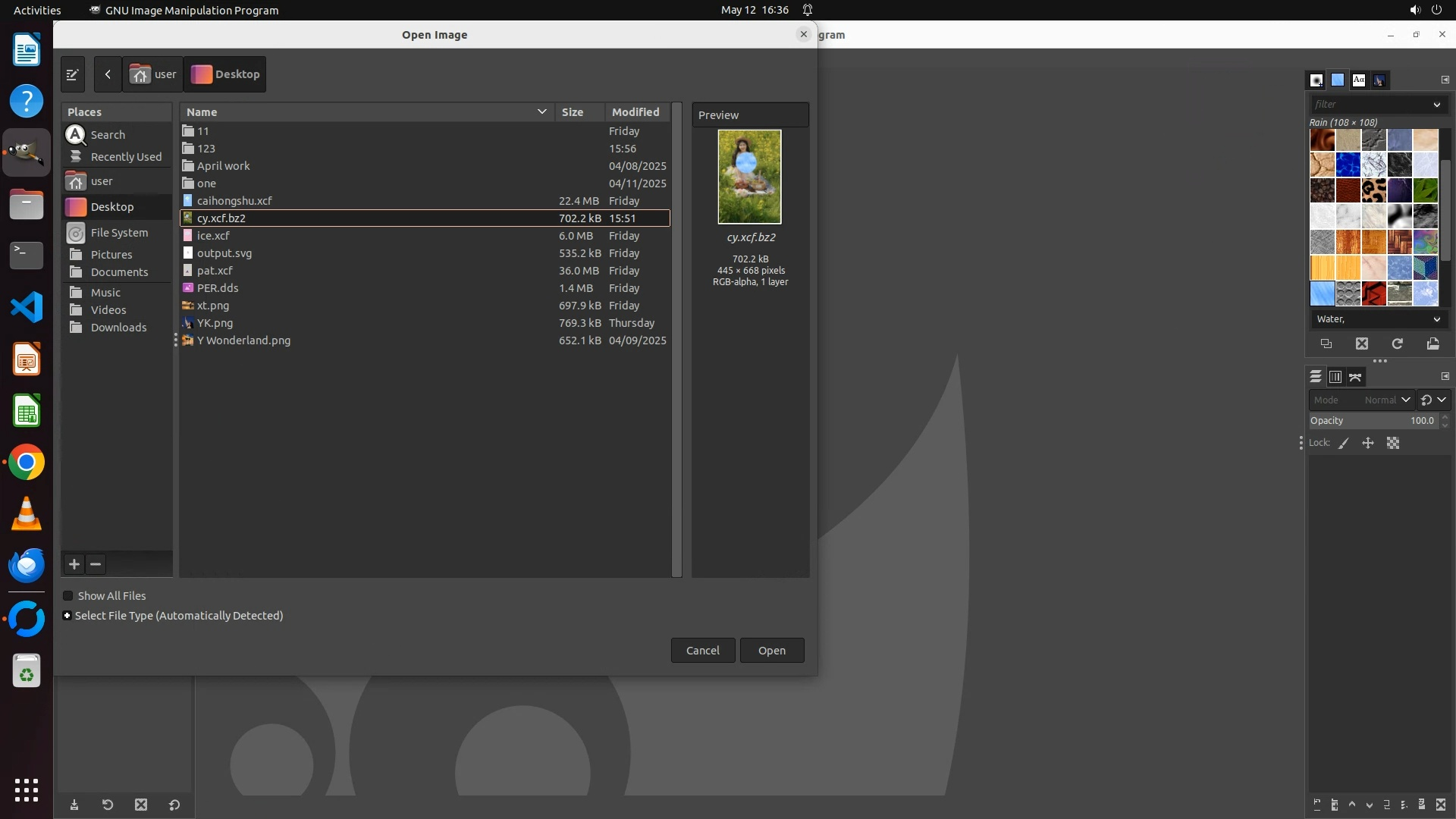Click the delete pattern icon
The image size is (1456, 819).
pos(1362,344)
